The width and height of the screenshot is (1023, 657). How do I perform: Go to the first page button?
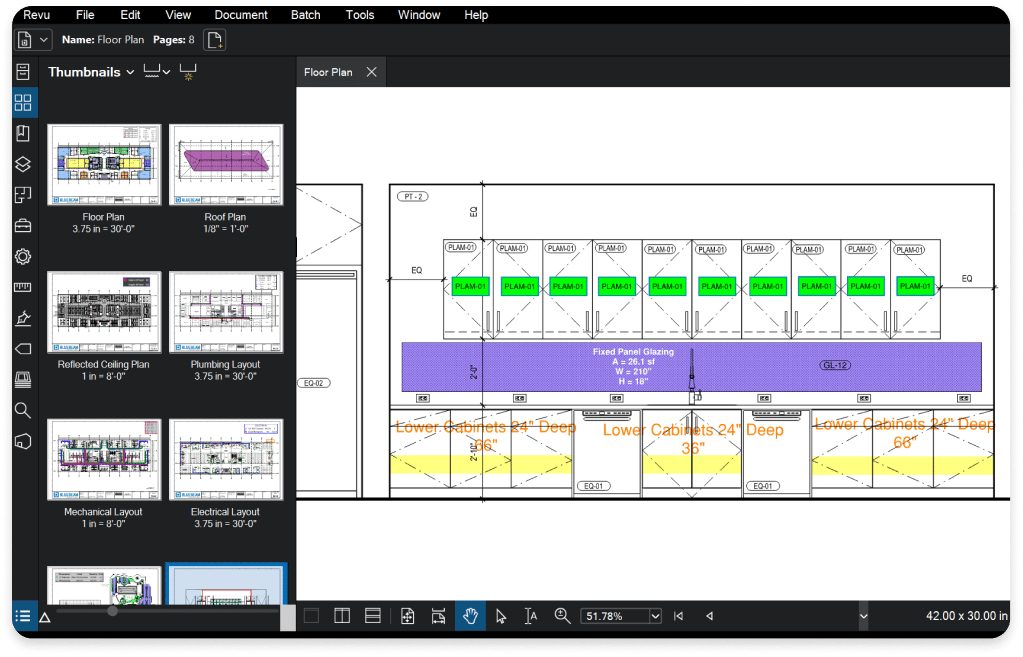[678, 616]
